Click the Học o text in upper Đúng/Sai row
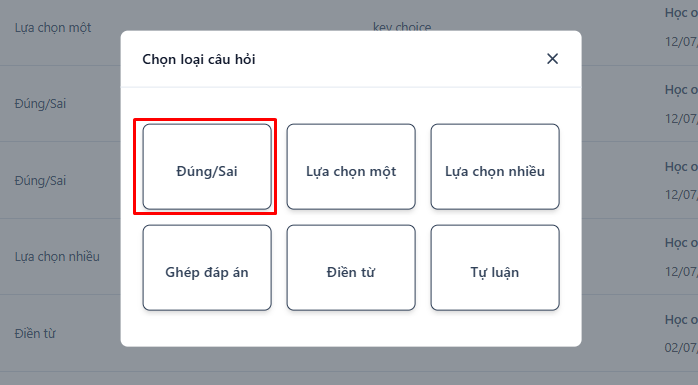 pyautogui.click(x=681, y=89)
